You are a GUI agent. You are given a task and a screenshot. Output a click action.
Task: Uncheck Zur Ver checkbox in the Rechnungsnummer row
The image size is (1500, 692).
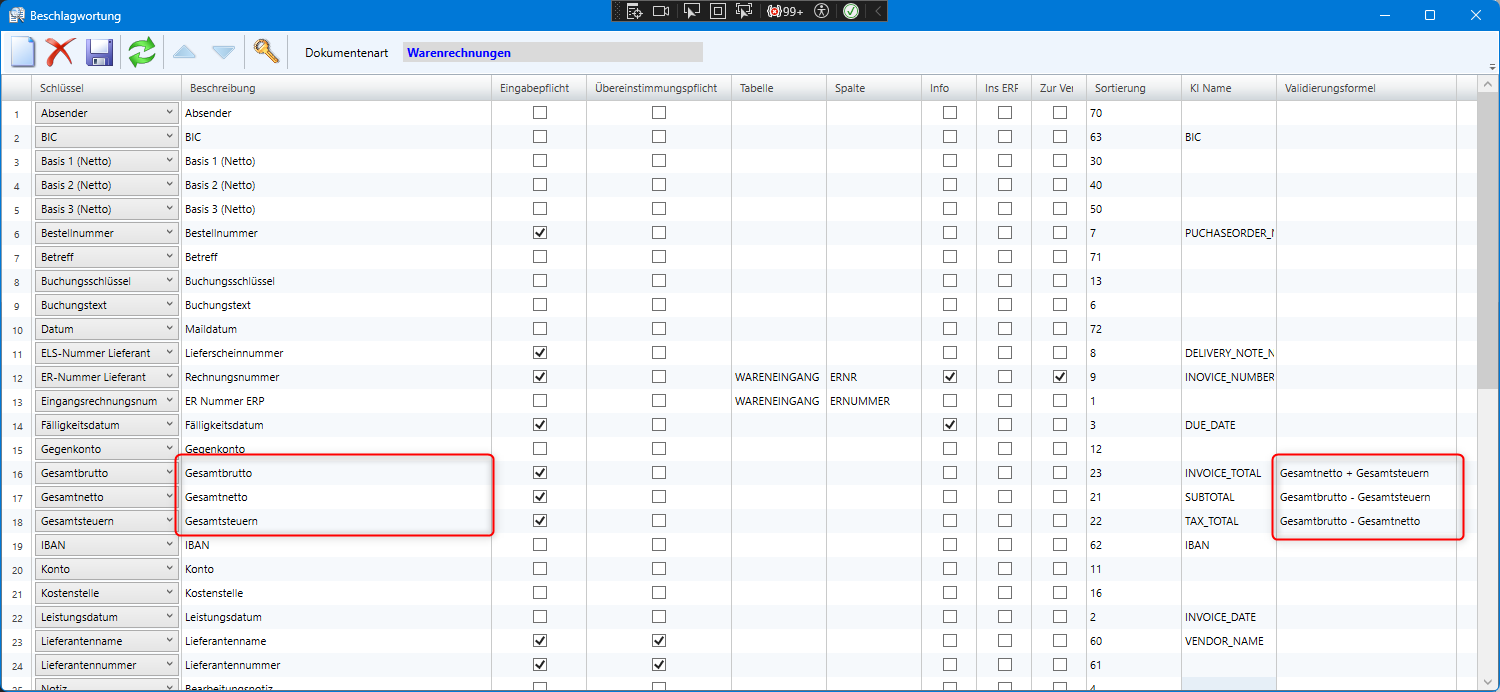click(1060, 377)
